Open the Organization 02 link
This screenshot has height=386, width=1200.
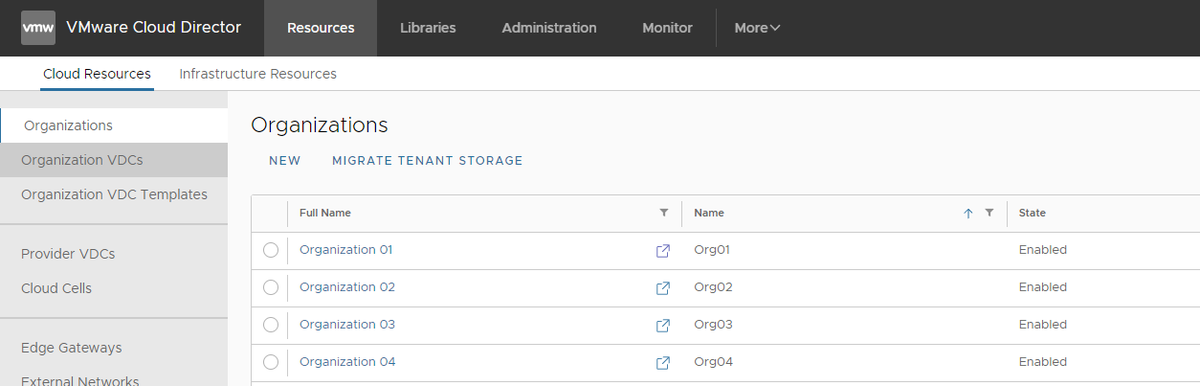click(x=347, y=287)
